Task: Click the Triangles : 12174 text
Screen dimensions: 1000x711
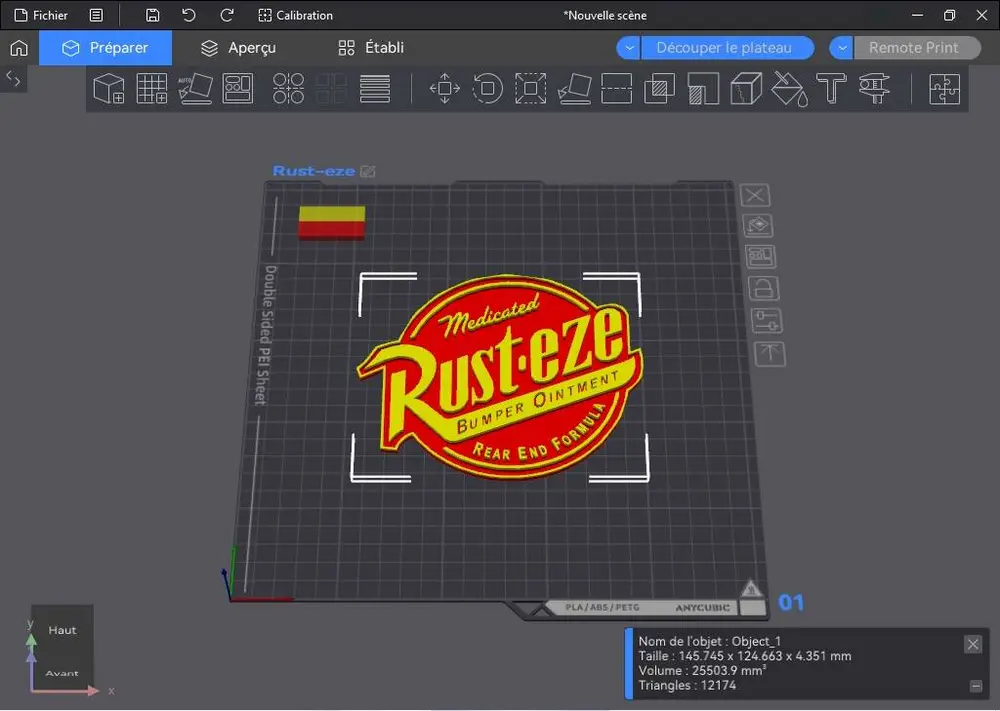Action: 688,685
